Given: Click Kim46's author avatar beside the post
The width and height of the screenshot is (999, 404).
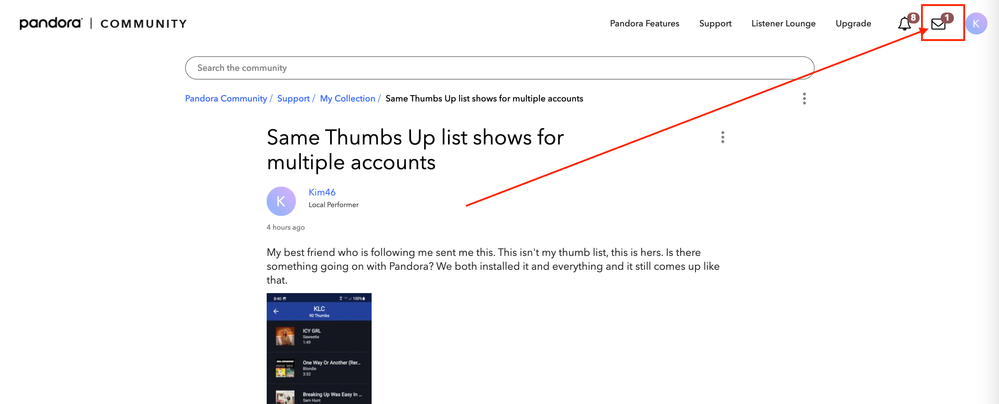Looking at the screenshot, I should pos(281,201).
